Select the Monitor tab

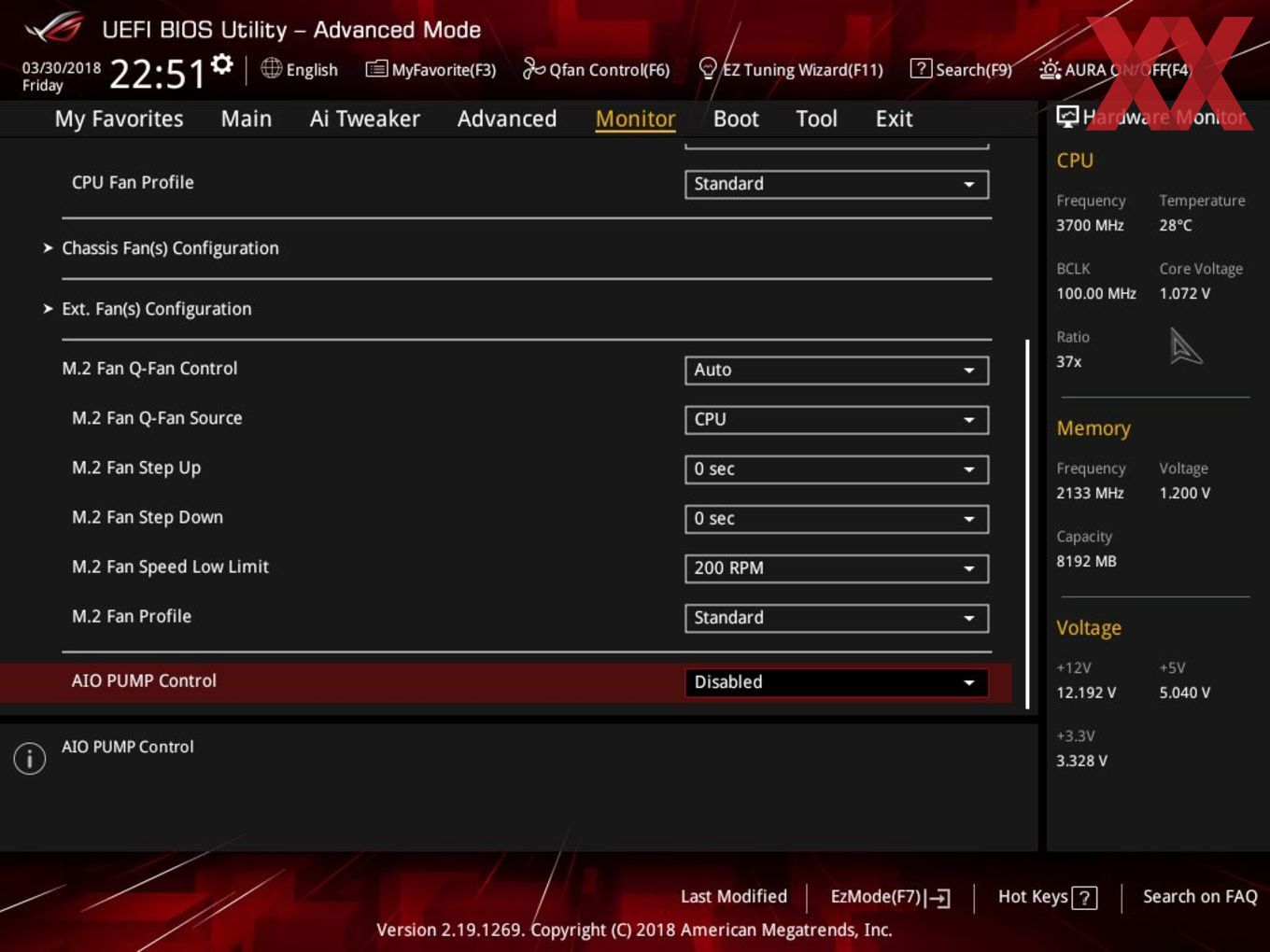pos(635,119)
